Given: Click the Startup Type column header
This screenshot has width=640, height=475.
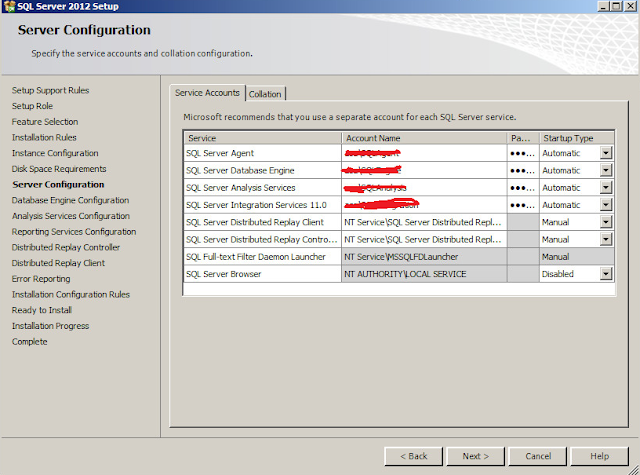Looking at the screenshot, I should click(x=577, y=138).
